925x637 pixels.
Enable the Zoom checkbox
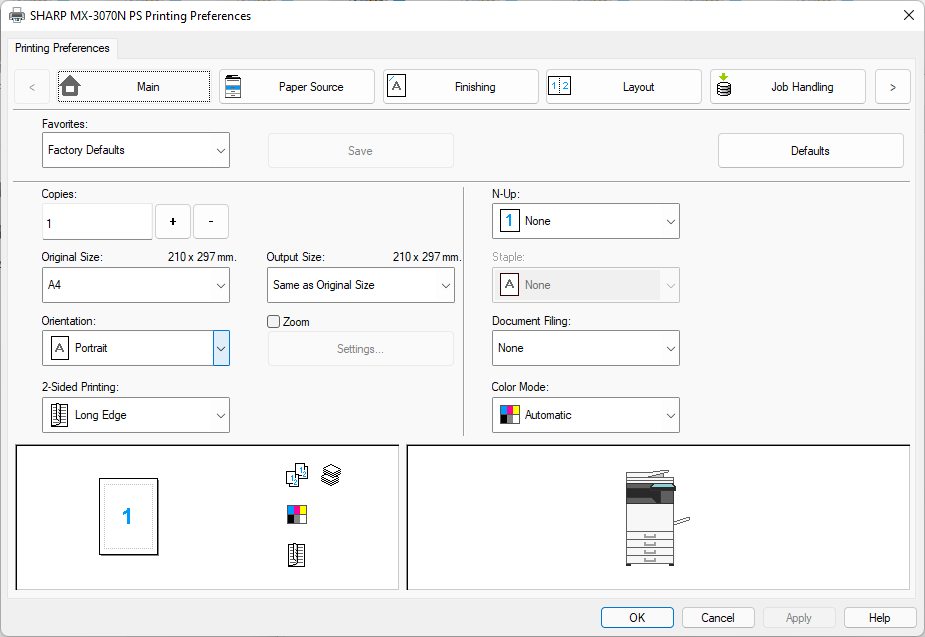pos(274,322)
